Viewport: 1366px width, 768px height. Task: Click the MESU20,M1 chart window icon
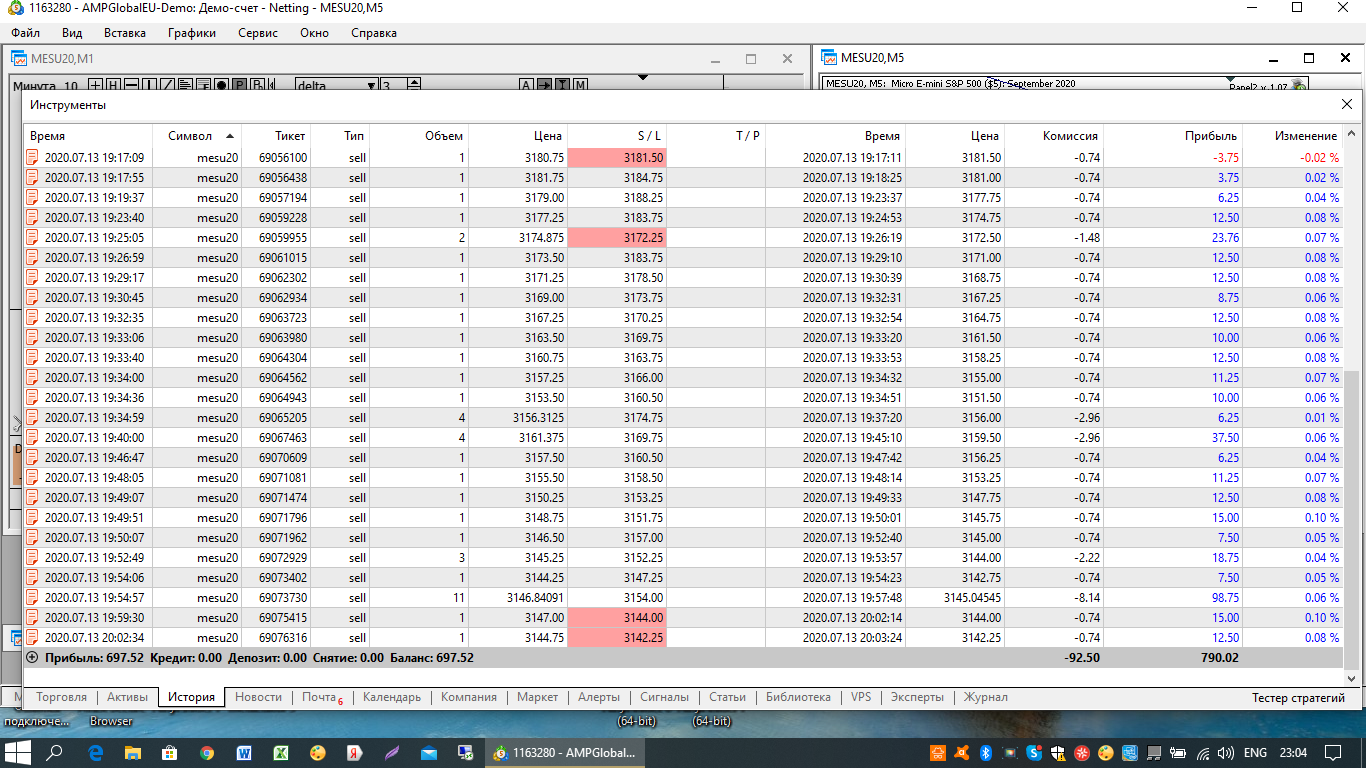point(19,58)
